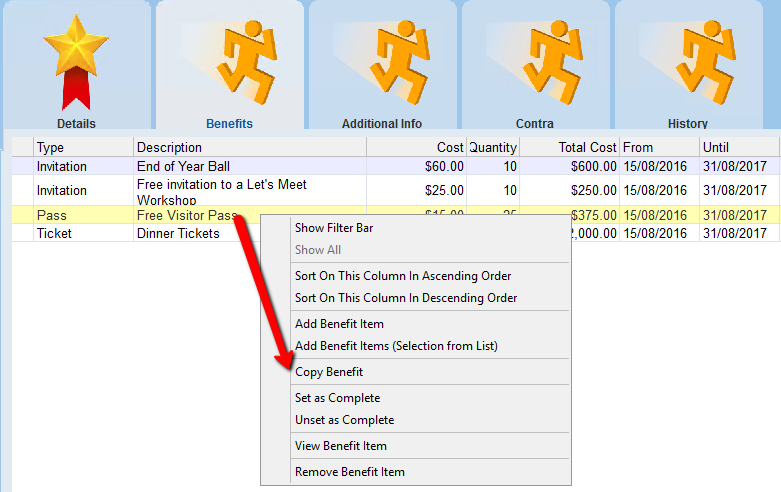Sort this column in descending order
This screenshot has width=781, height=492.
pyautogui.click(x=406, y=298)
